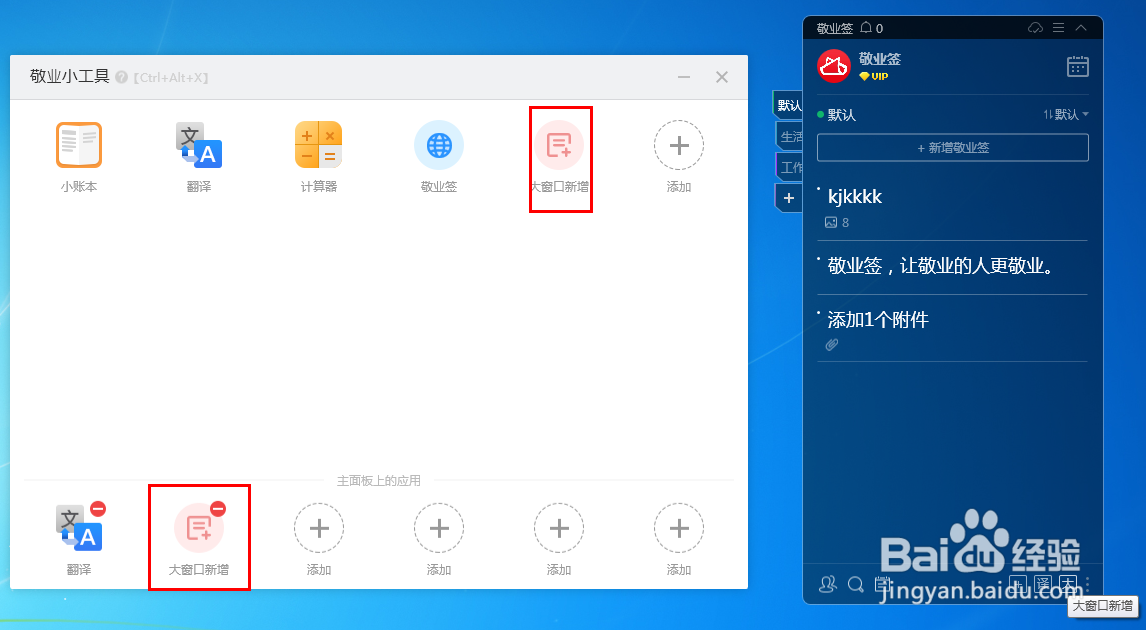Click the 译 translate shortcut in 敬业签 bottom bar

[1043, 584]
